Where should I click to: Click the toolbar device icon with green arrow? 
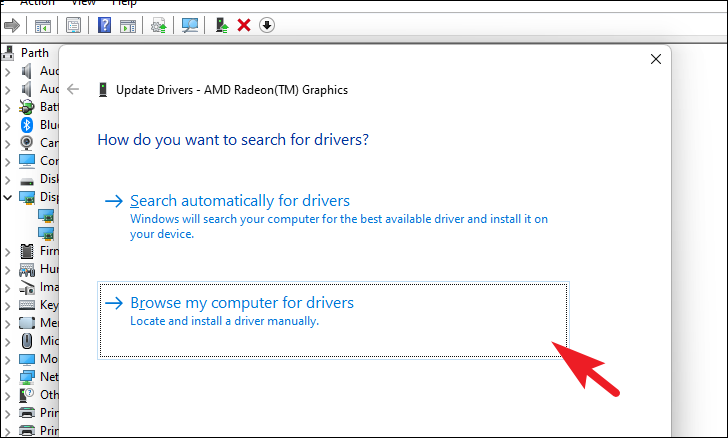[x=222, y=25]
